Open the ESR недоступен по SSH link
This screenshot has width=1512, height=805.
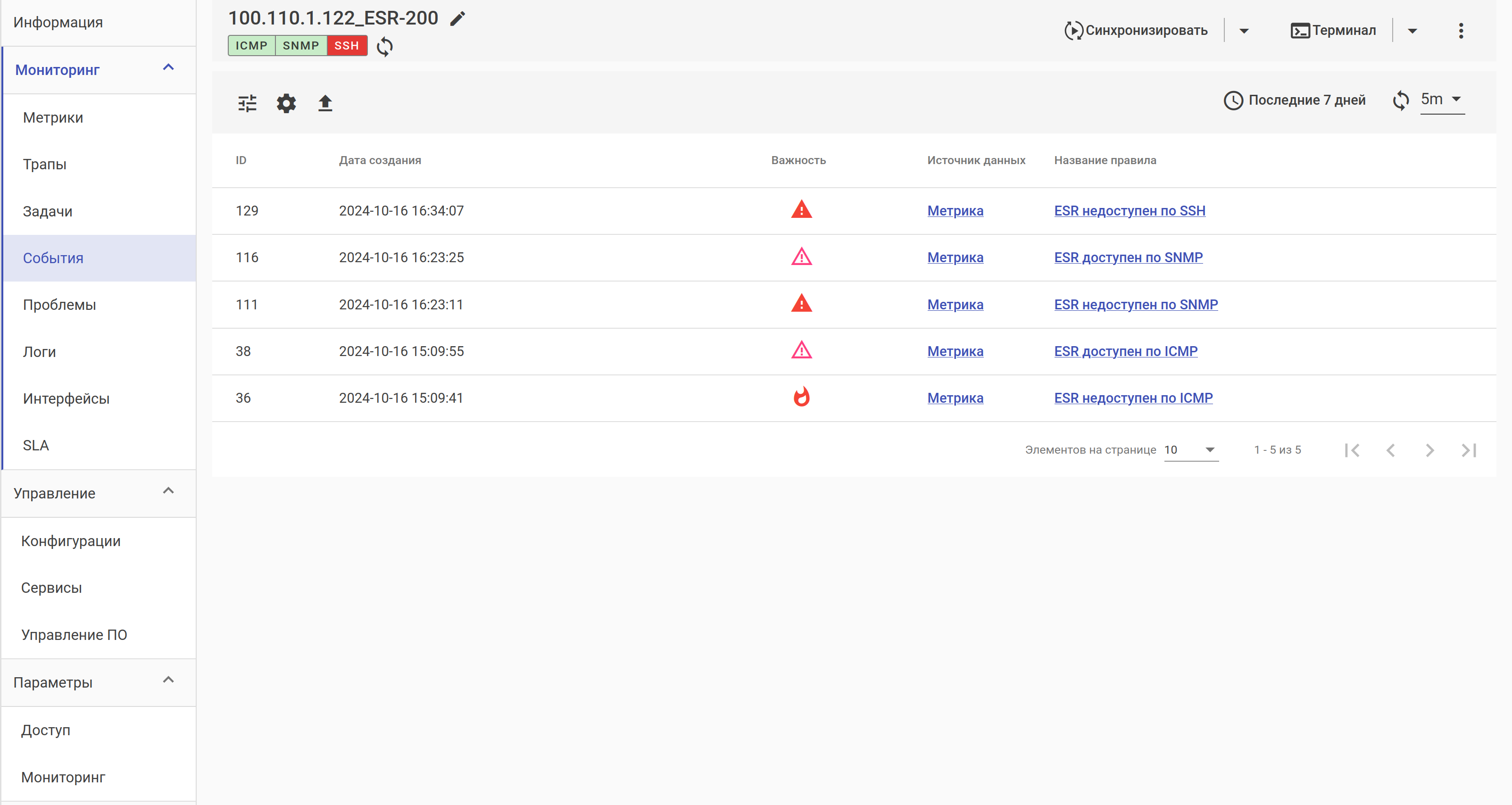(x=1130, y=211)
